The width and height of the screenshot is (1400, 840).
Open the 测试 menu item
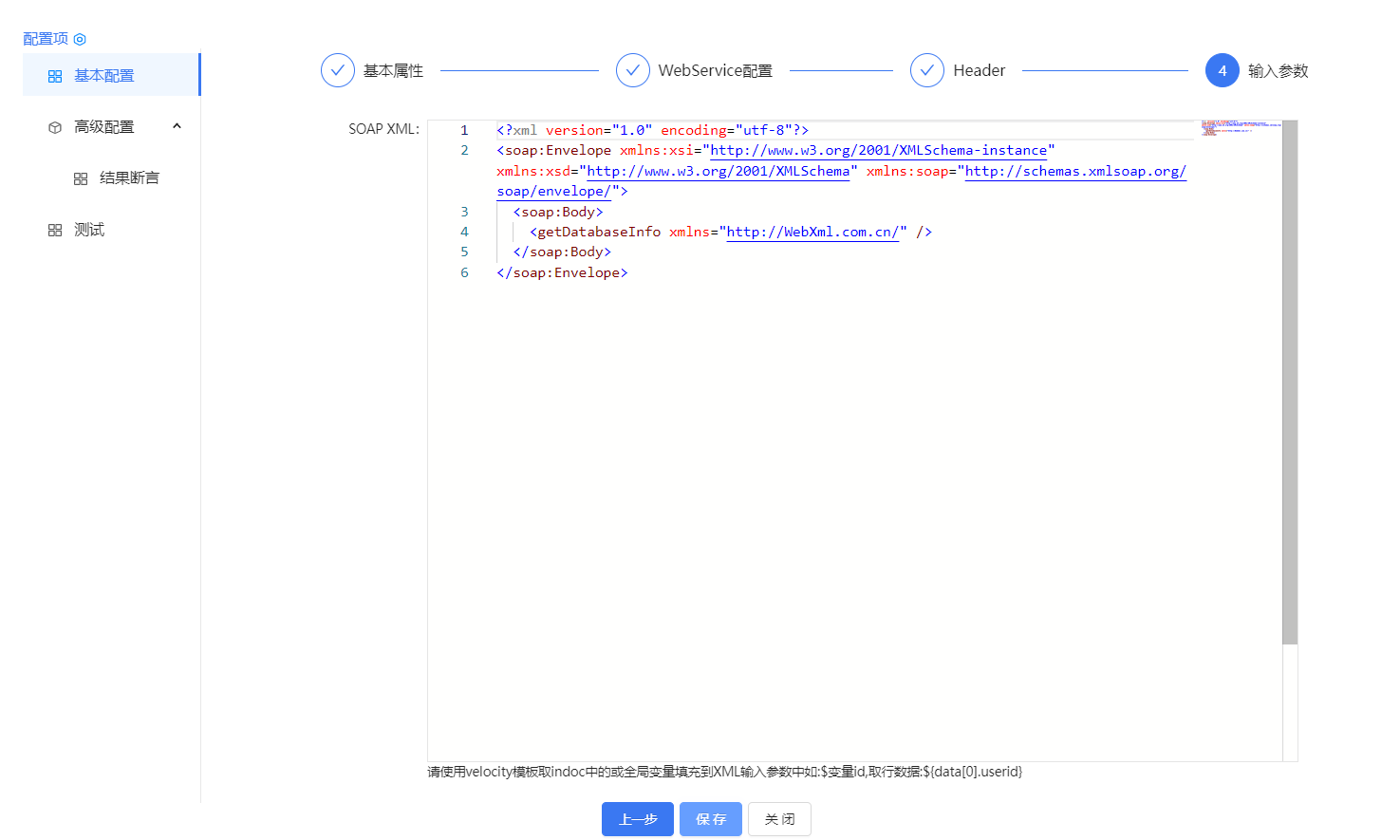(x=111, y=229)
